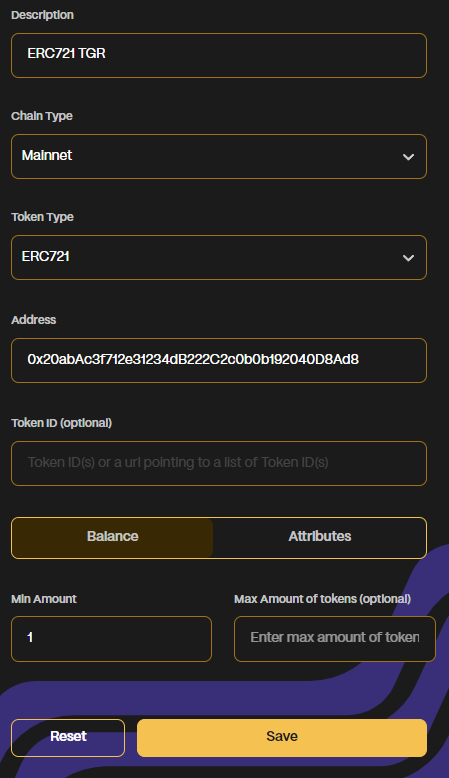Screen dimensions: 449x778
Task: Click the Save button
Action: click(x=282, y=738)
